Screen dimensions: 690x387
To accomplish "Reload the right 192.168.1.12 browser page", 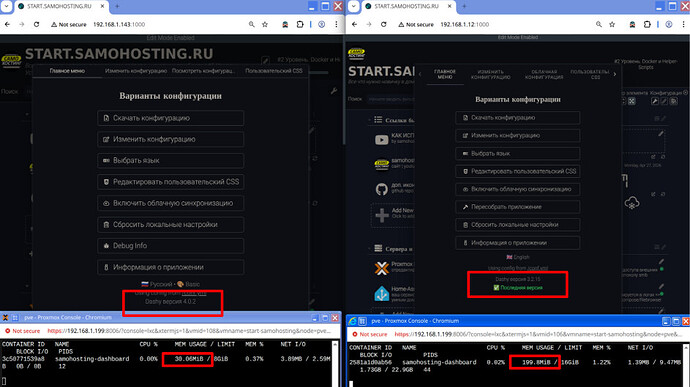I will coord(384,25).
